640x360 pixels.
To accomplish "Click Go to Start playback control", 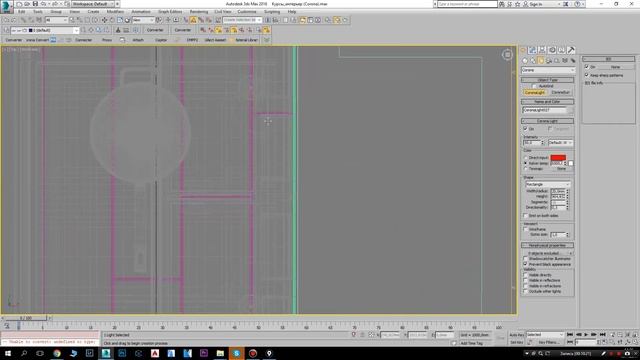I will point(570,335).
